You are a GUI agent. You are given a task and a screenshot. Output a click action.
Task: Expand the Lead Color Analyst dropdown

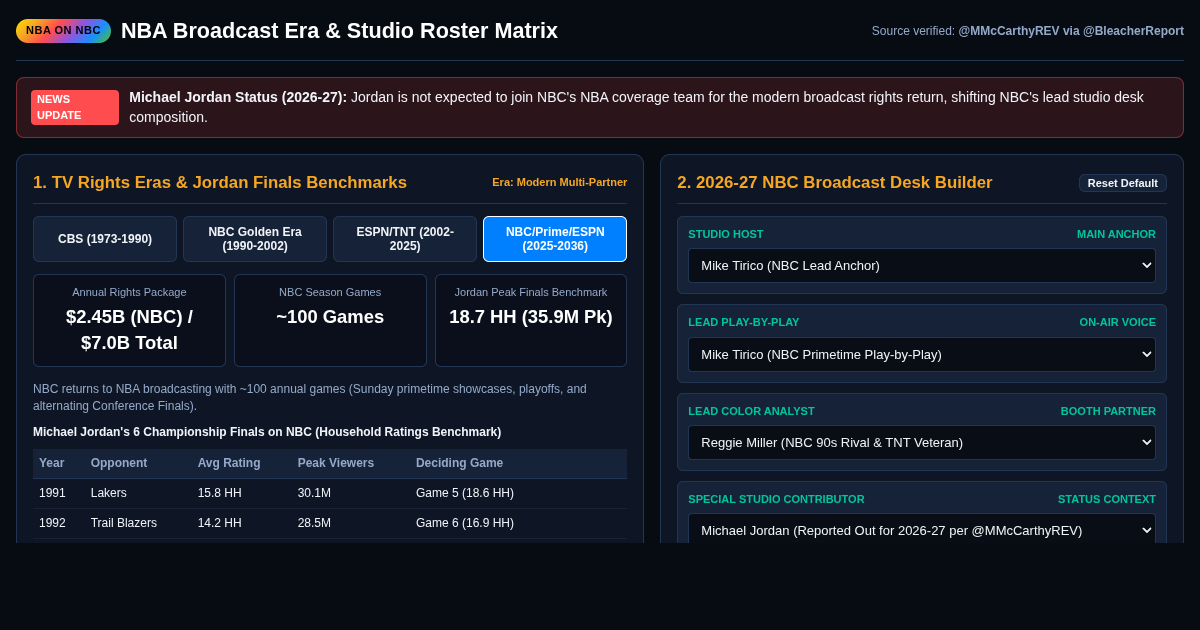(x=922, y=442)
